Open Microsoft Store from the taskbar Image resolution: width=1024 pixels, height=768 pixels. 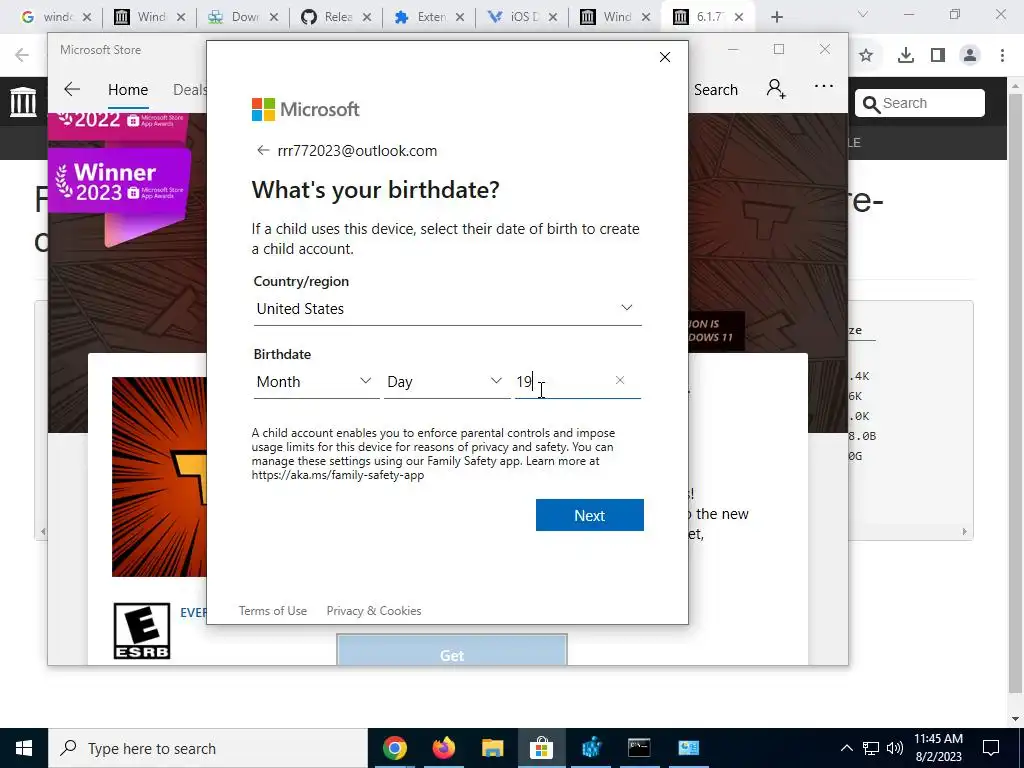[541, 748]
